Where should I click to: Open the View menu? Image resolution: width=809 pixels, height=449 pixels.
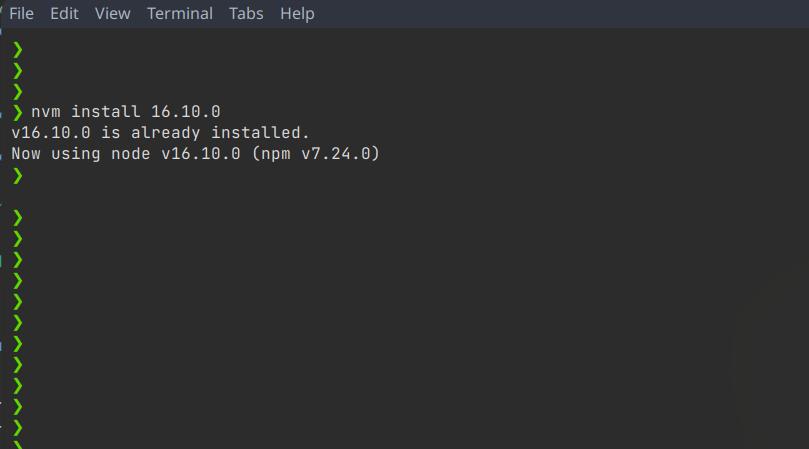tap(113, 13)
